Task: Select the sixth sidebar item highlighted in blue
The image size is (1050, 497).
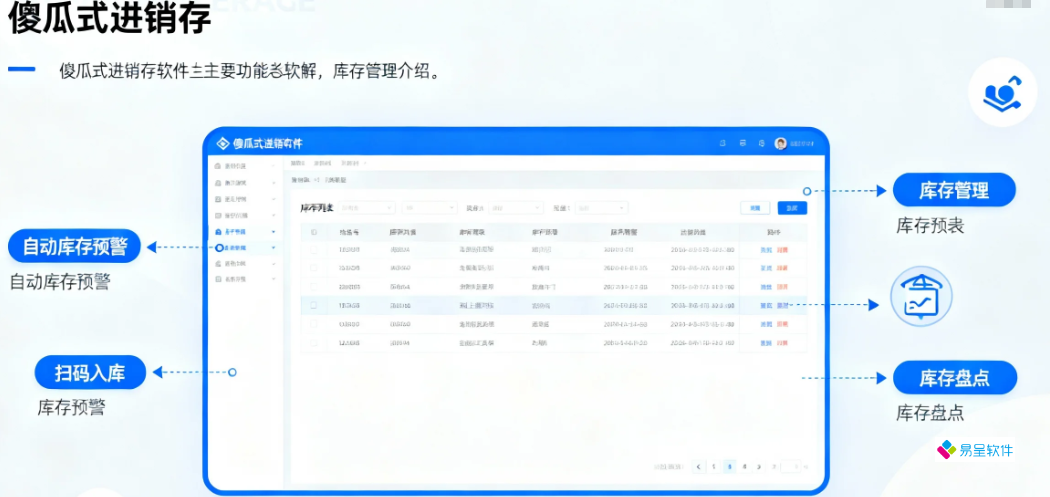Action: tap(244, 248)
